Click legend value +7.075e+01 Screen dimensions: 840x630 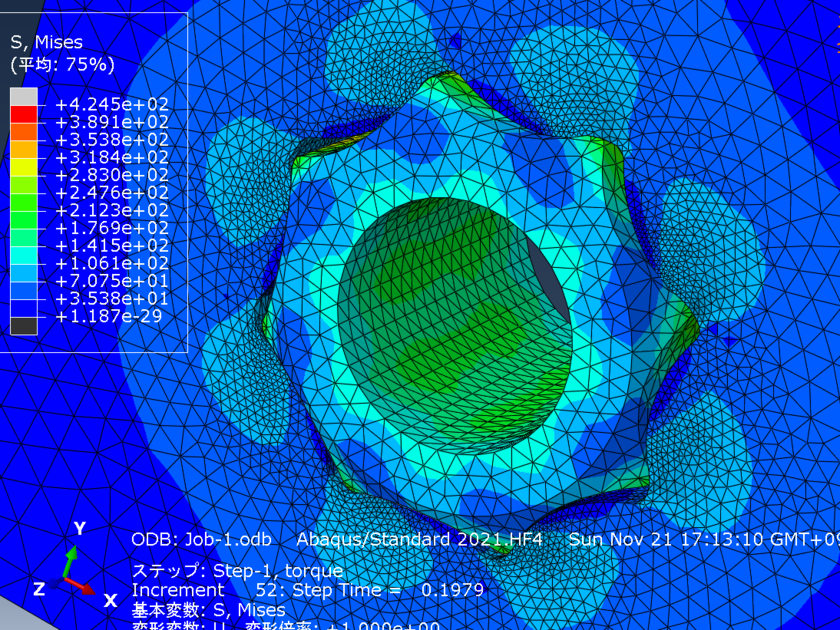112,281
